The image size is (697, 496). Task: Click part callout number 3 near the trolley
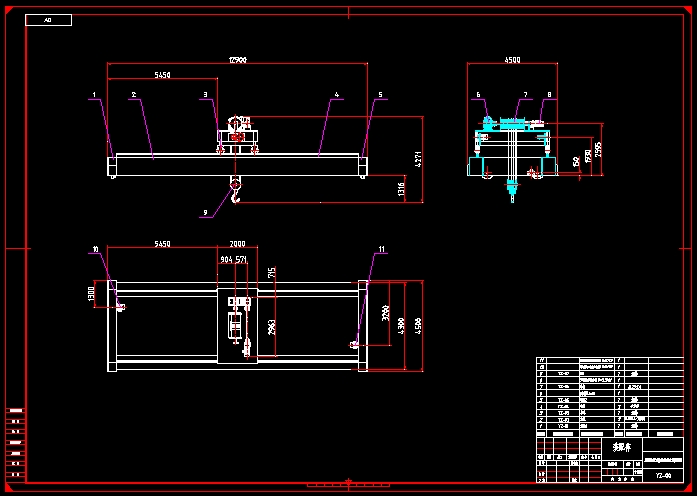(206, 96)
